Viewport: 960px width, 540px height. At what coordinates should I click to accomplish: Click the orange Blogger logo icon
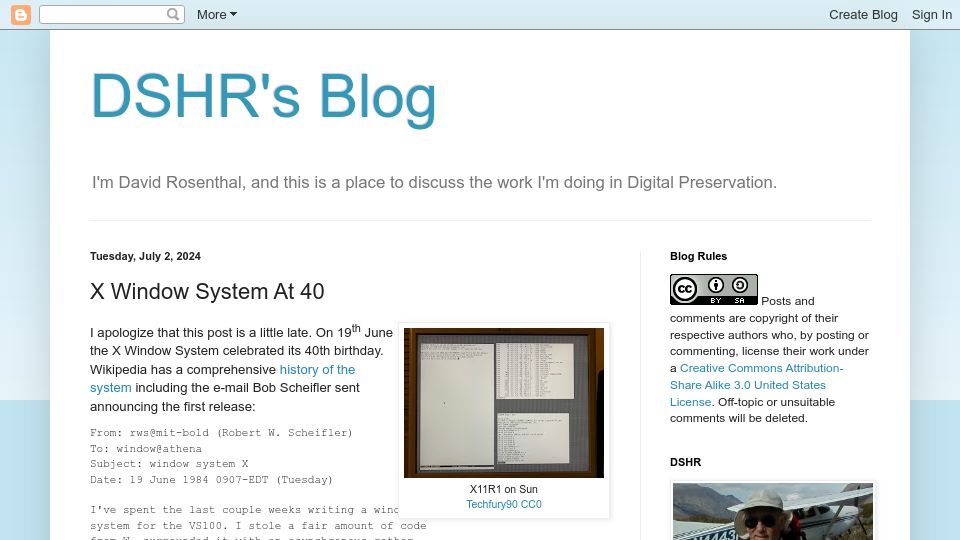[21, 15]
